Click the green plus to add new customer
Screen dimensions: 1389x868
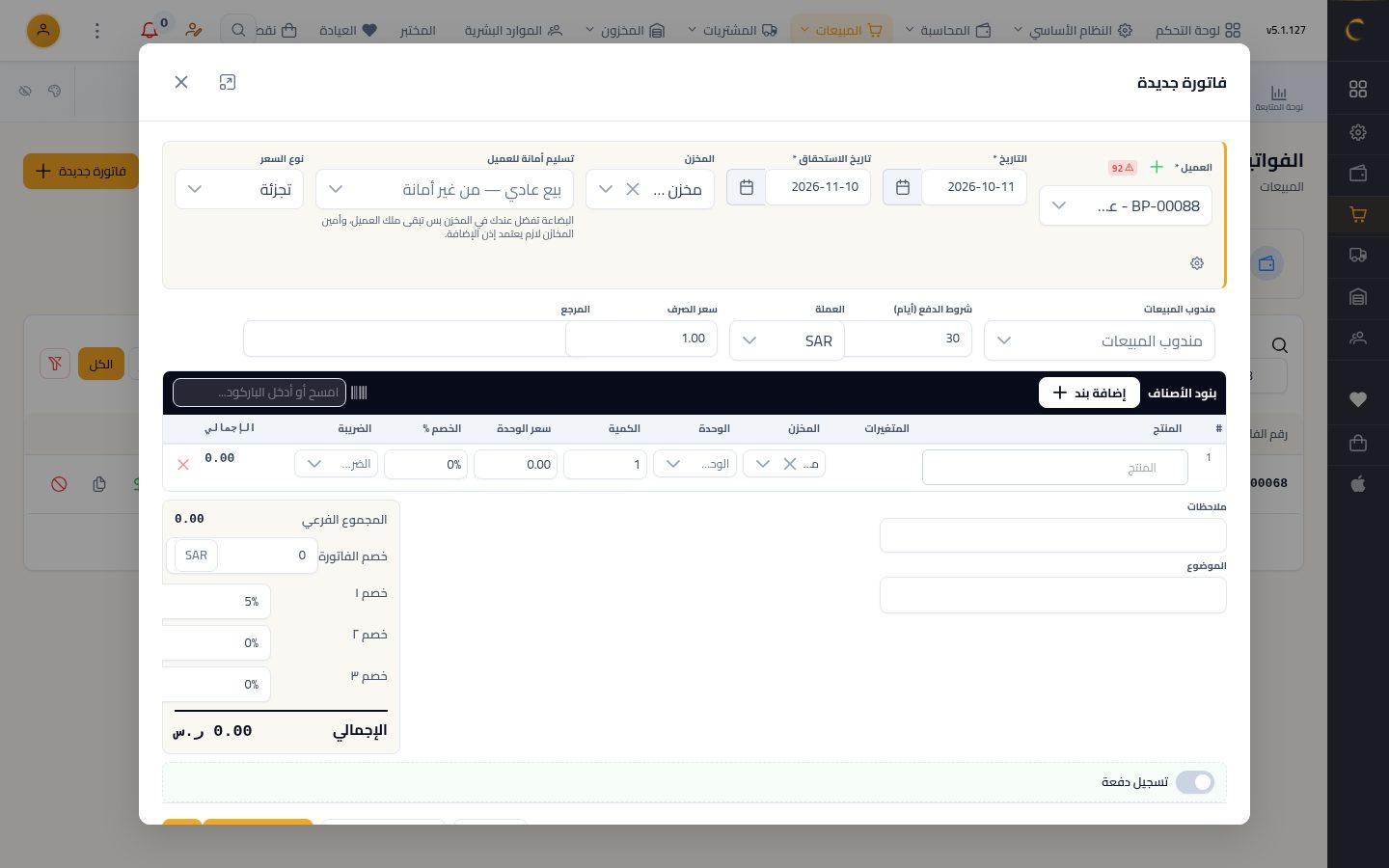click(x=1156, y=167)
